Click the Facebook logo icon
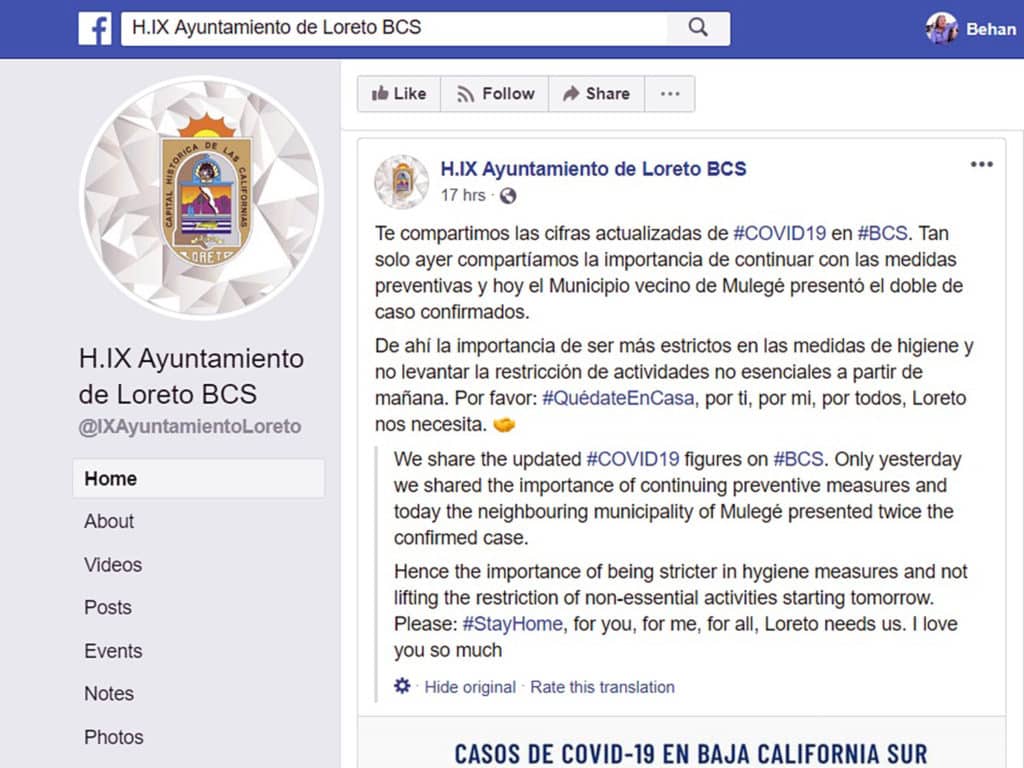Image resolution: width=1024 pixels, height=768 pixels. (95, 28)
